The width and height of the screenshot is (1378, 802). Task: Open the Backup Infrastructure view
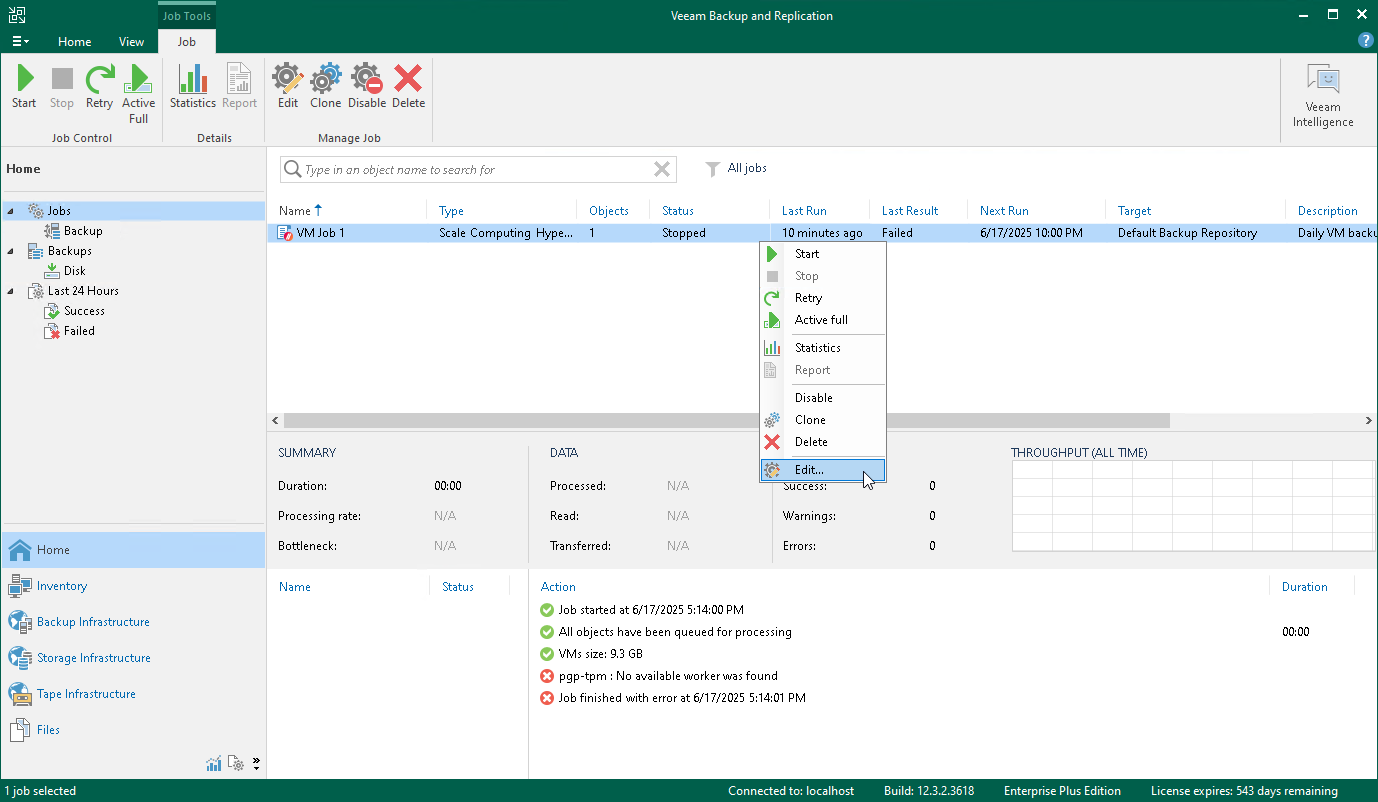[x=133, y=622]
